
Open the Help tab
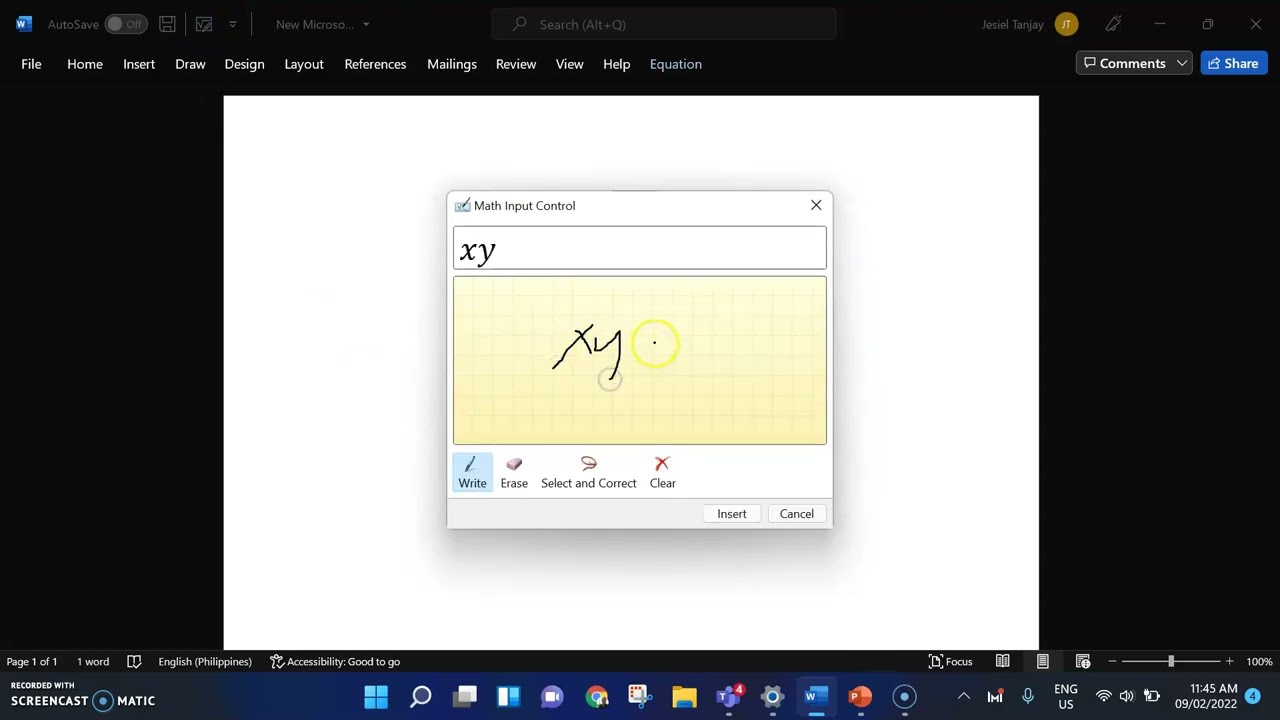(616, 64)
